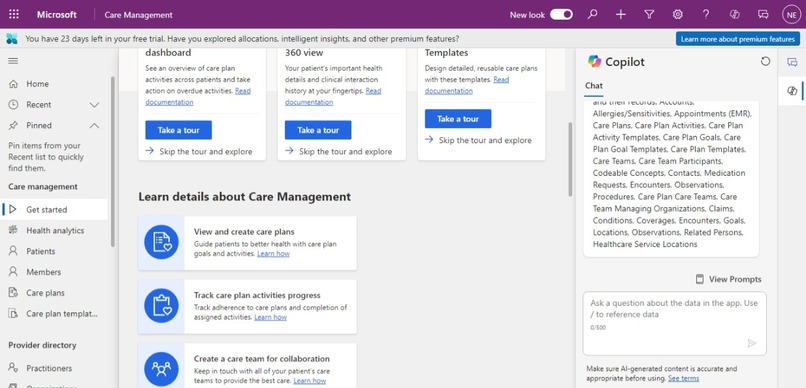Click the Track care plan activities icon
This screenshot has width=806, height=388.
[x=161, y=306]
